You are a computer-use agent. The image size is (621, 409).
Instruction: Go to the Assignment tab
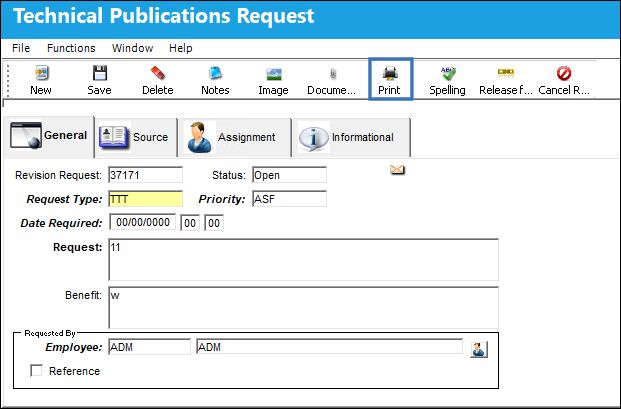(235, 137)
